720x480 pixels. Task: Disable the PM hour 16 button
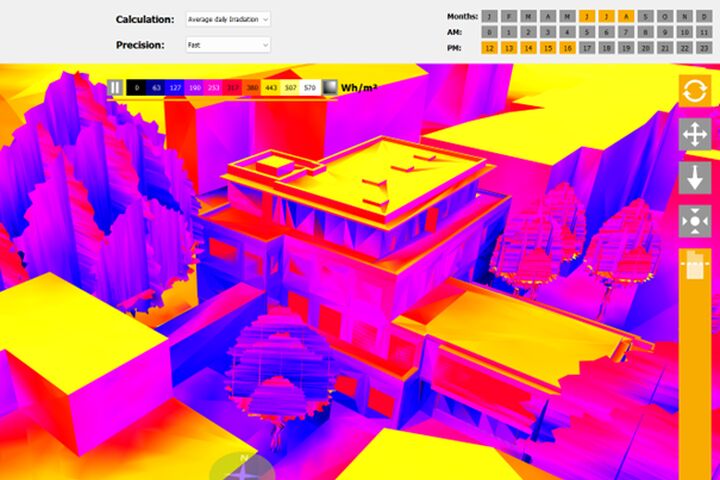[567, 48]
